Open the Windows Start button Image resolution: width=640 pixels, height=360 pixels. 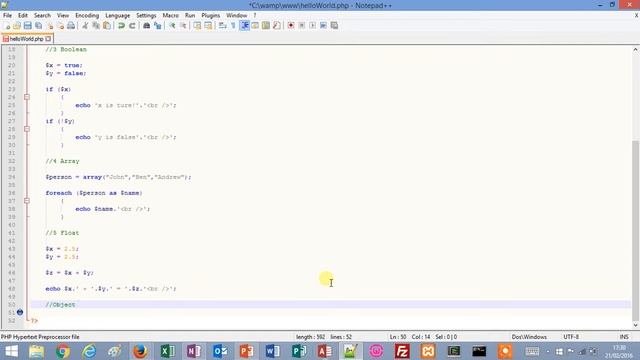pos(11,351)
